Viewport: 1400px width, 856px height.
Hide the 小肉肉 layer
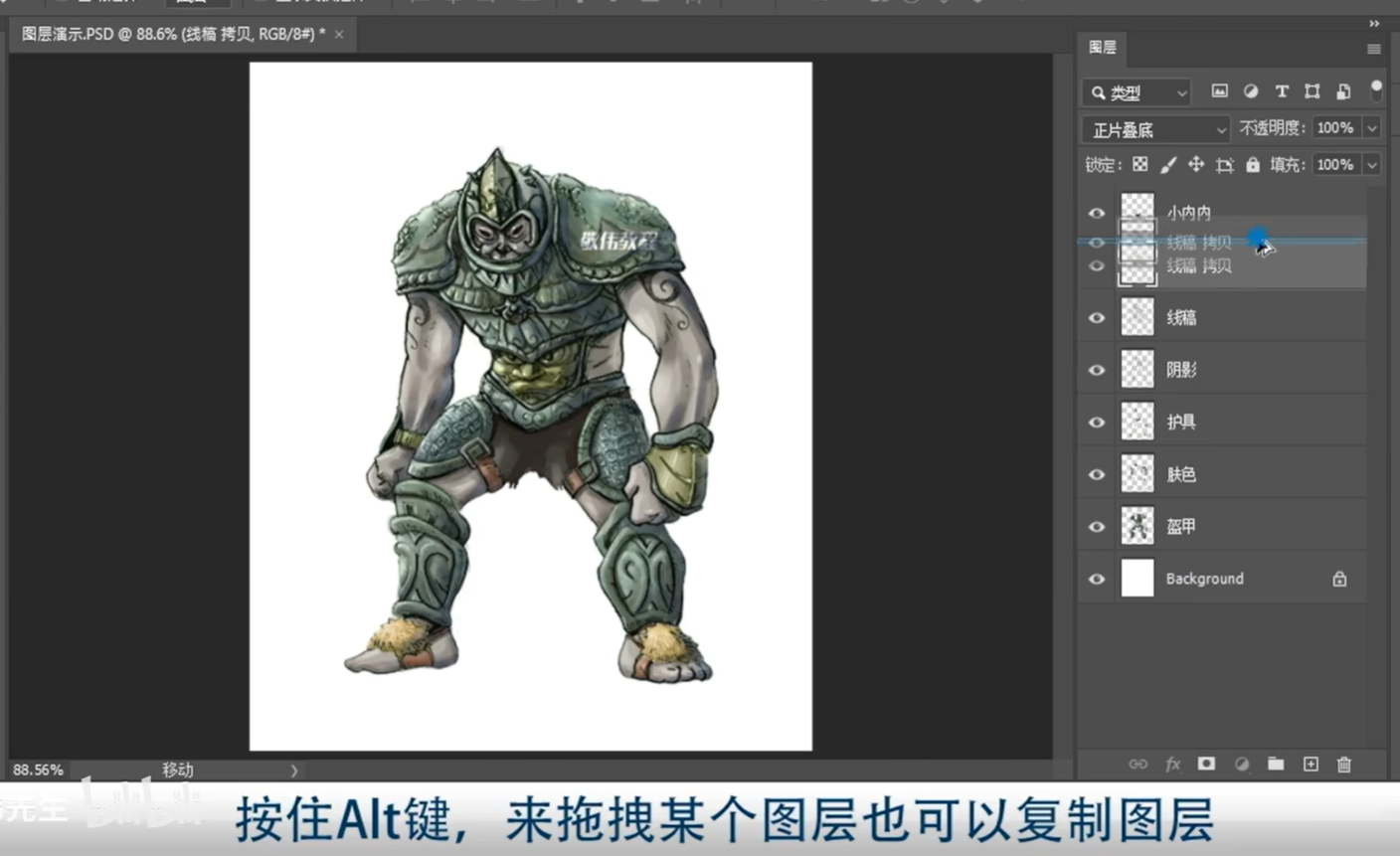(x=1097, y=213)
